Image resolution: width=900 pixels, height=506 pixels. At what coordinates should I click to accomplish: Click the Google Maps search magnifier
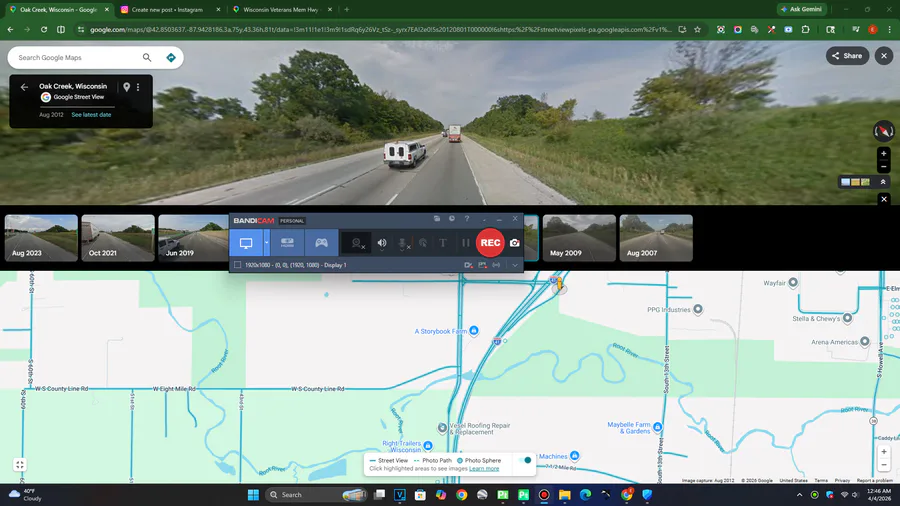click(147, 57)
